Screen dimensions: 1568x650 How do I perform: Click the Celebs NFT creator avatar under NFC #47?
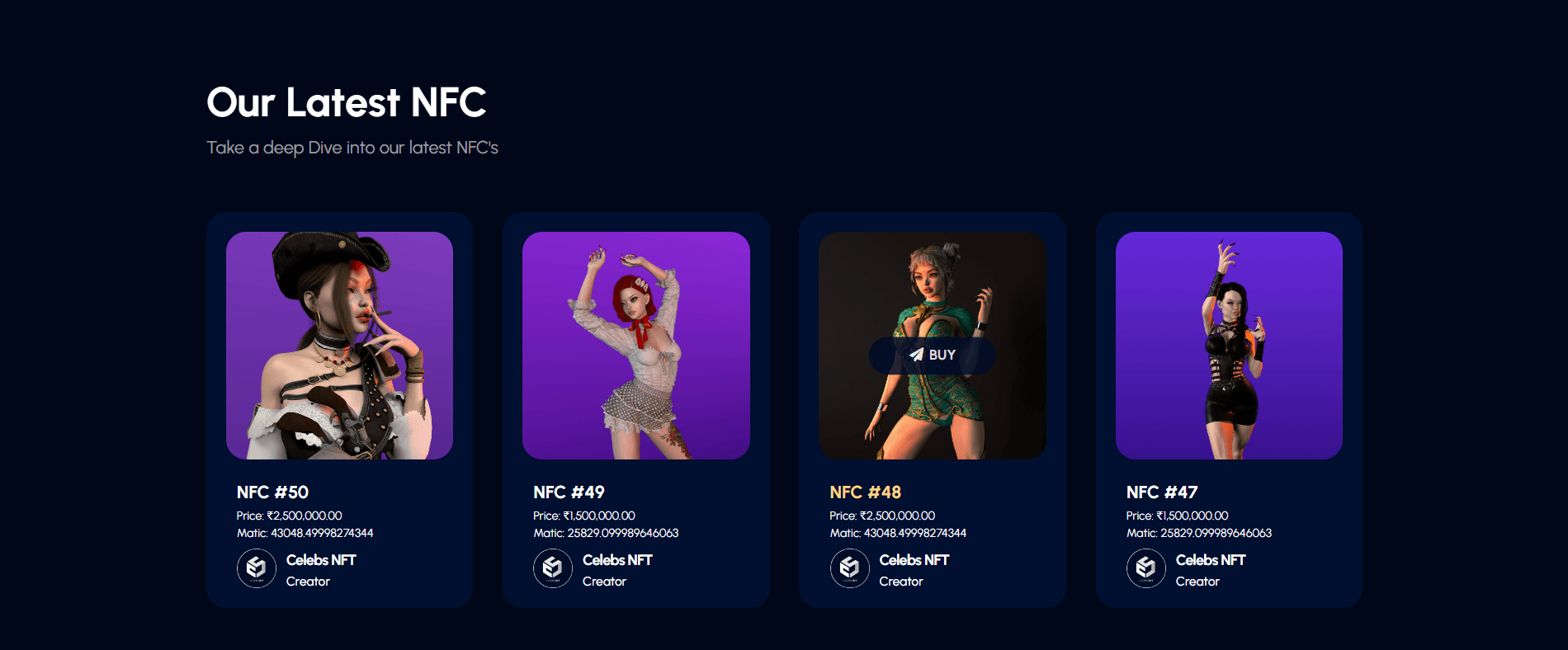tap(1146, 568)
